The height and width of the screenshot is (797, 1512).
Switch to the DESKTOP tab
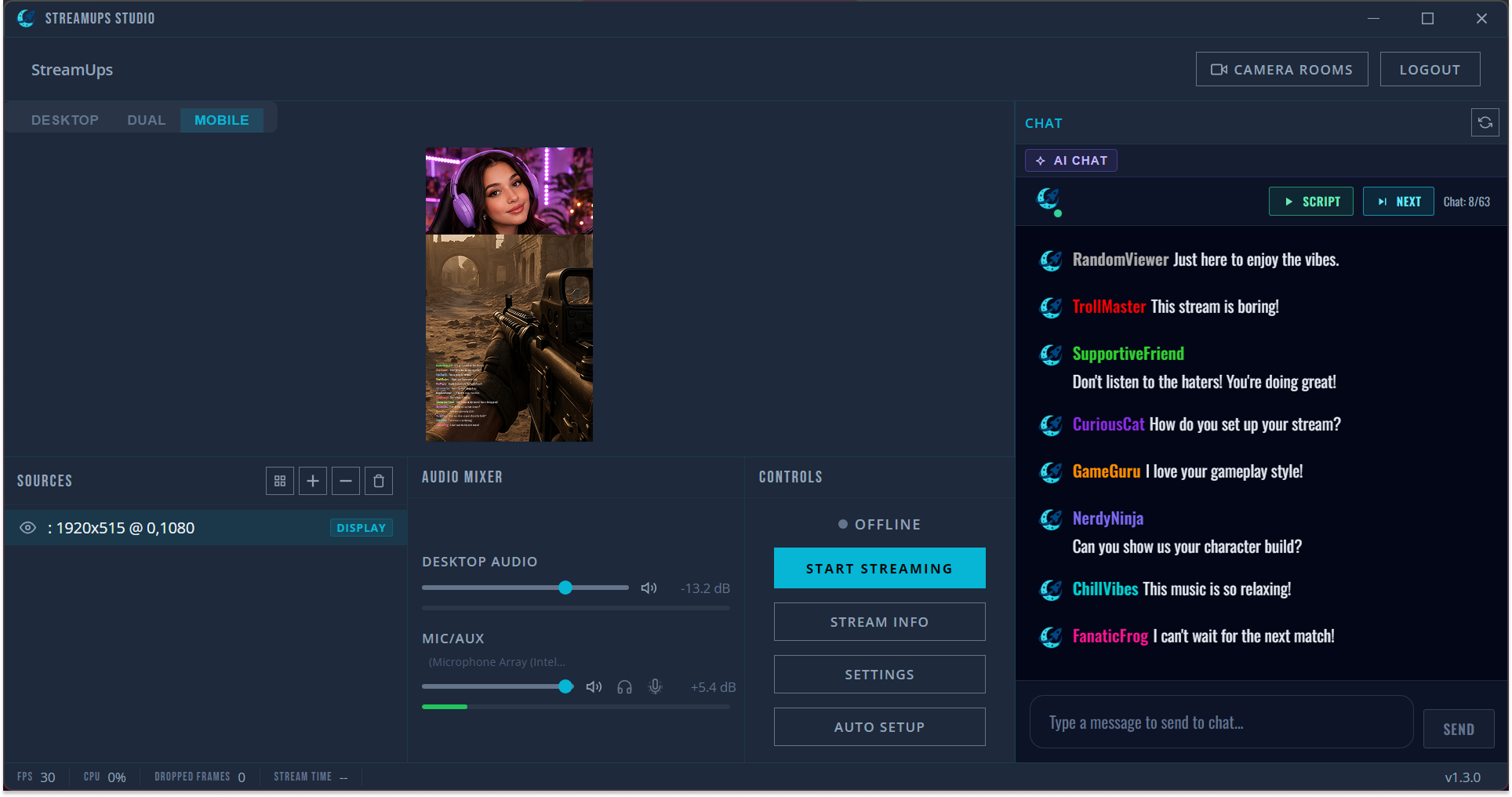pyautogui.click(x=64, y=119)
